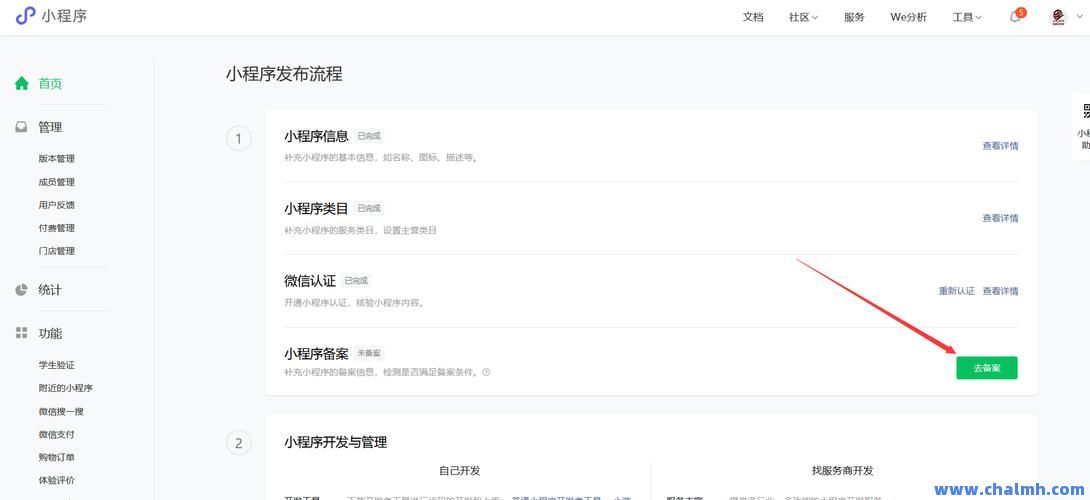Click the green 去备案 button
The image size is (1090, 500).
pos(986,368)
